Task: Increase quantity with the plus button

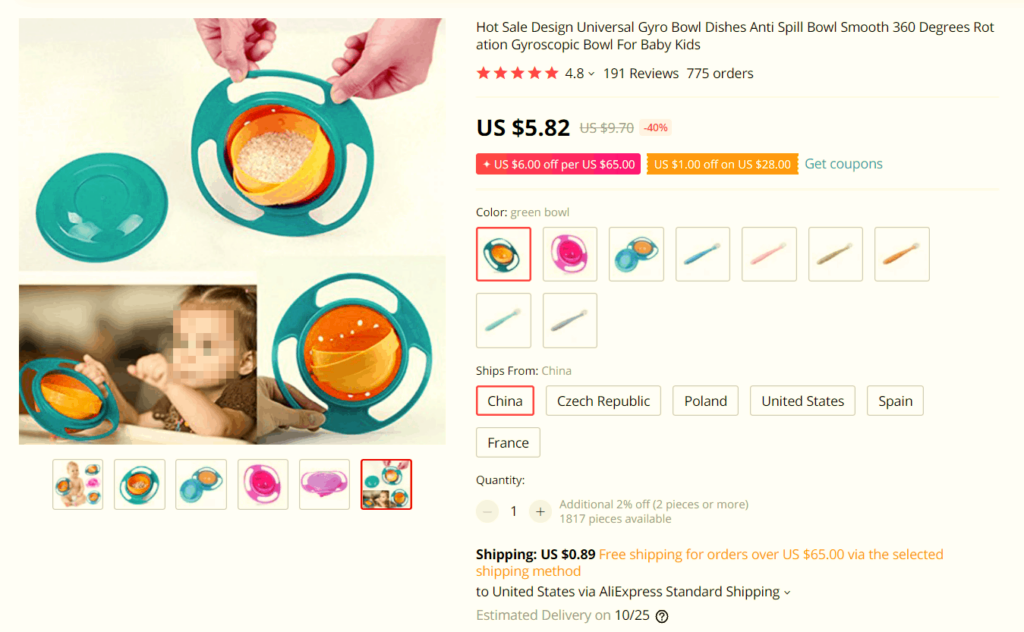Action: [540, 511]
